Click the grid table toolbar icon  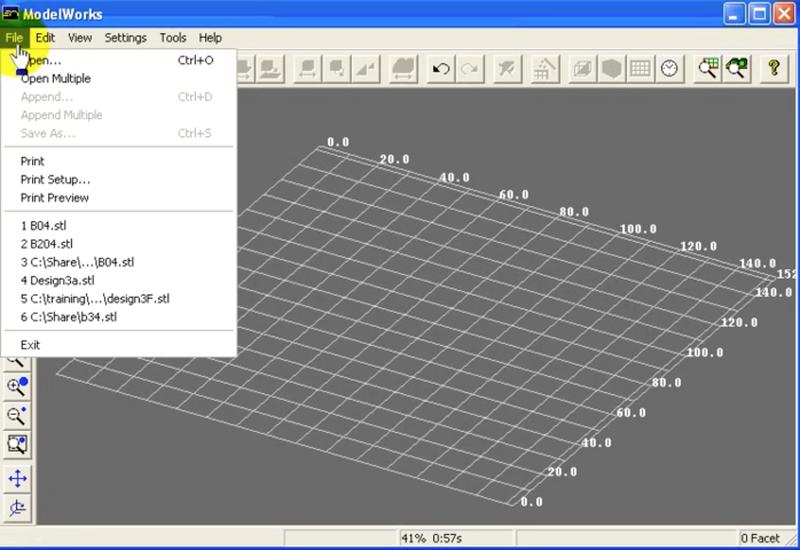click(x=640, y=68)
